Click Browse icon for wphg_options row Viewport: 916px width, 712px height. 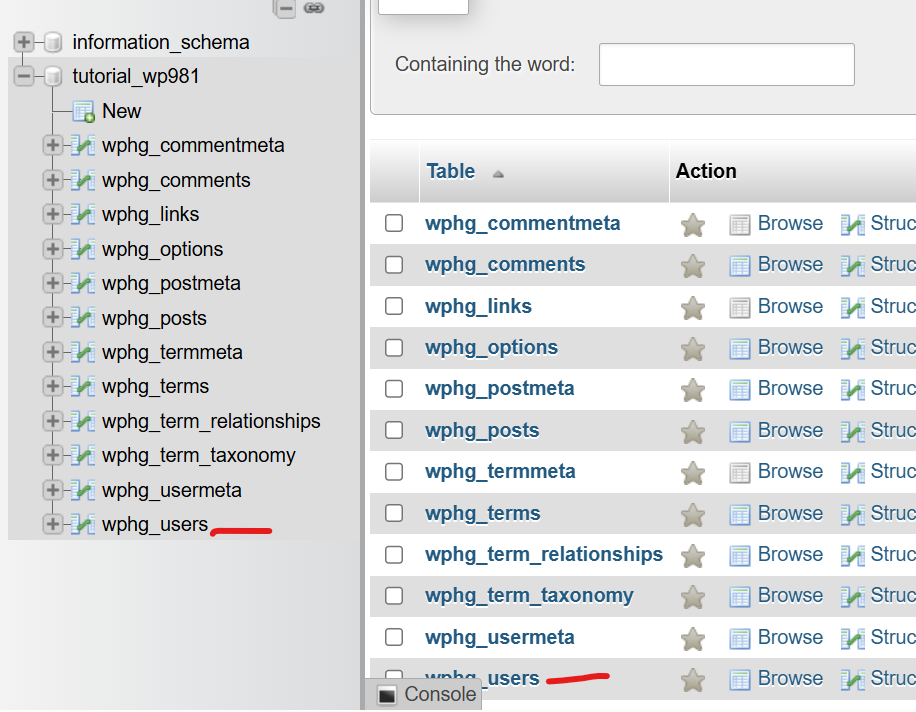pyautogui.click(x=740, y=349)
